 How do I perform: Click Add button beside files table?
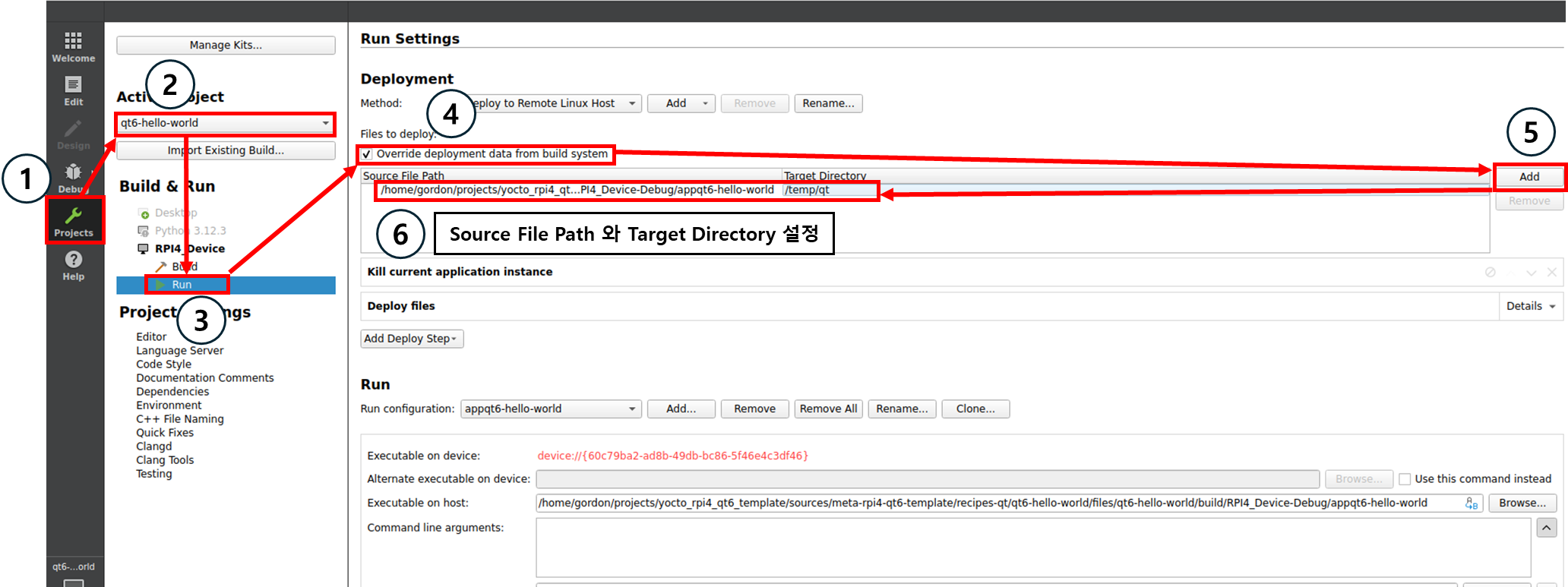(1529, 177)
